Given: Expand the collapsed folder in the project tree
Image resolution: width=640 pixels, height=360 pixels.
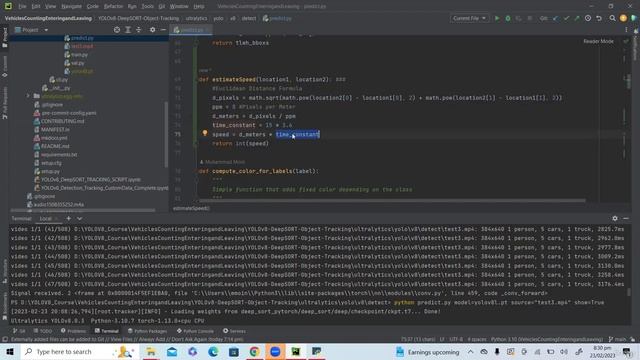Looking at the screenshot, I should 28,96.
